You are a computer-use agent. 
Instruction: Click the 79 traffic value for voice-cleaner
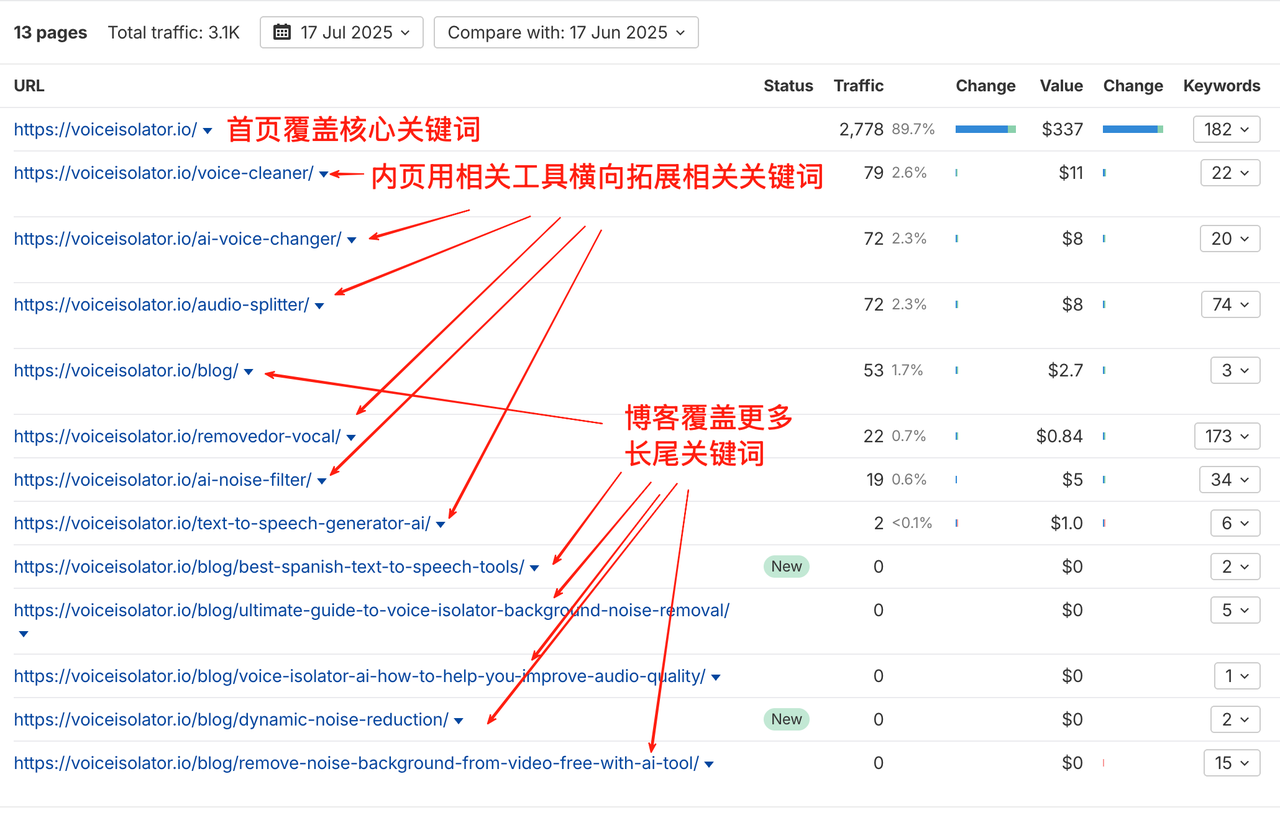pos(874,174)
